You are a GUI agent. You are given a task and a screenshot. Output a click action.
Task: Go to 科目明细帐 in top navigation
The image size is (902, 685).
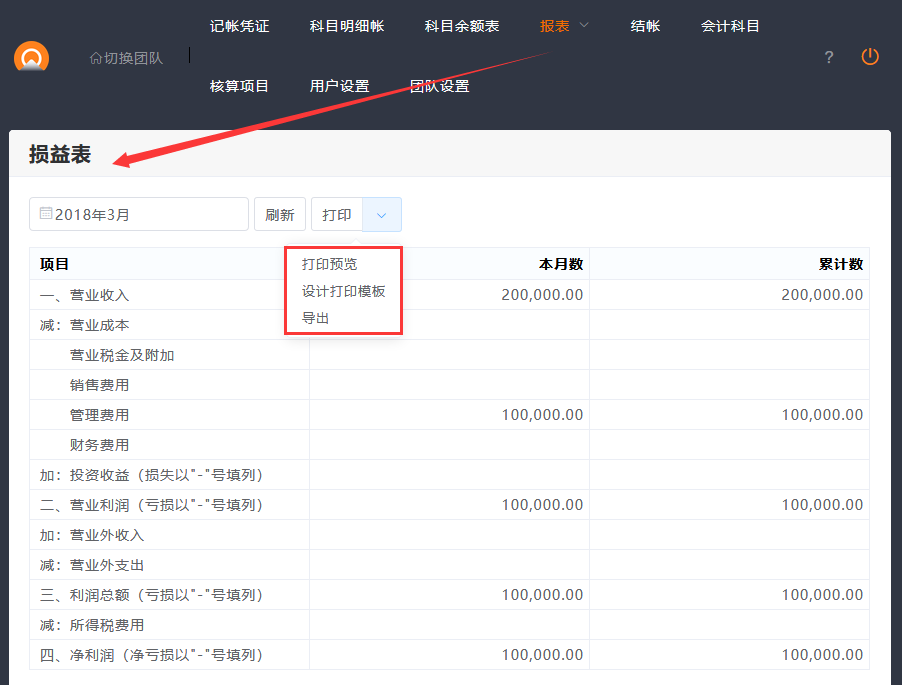[x=346, y=26]
